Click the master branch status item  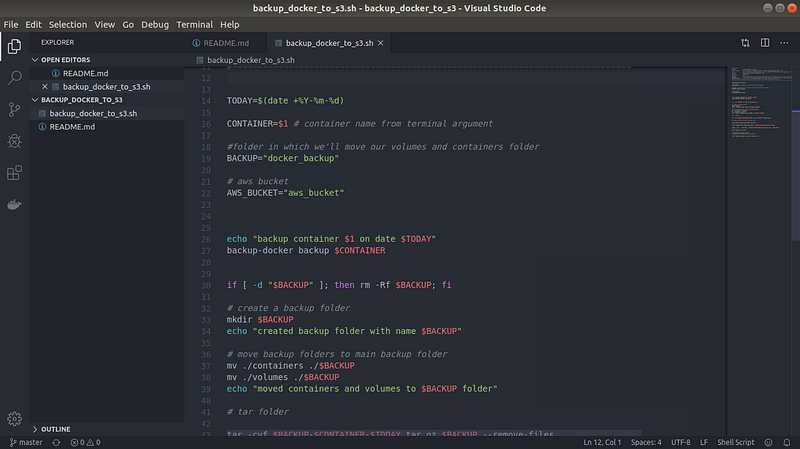point(26,442)
